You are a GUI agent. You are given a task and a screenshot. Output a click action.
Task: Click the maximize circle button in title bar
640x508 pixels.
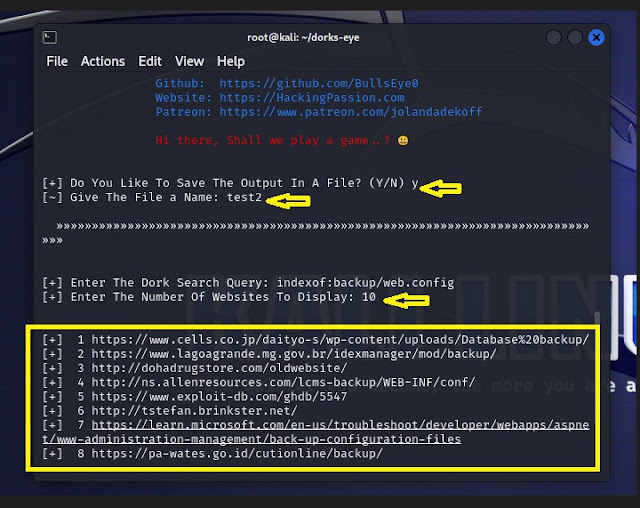pos(575,38)
